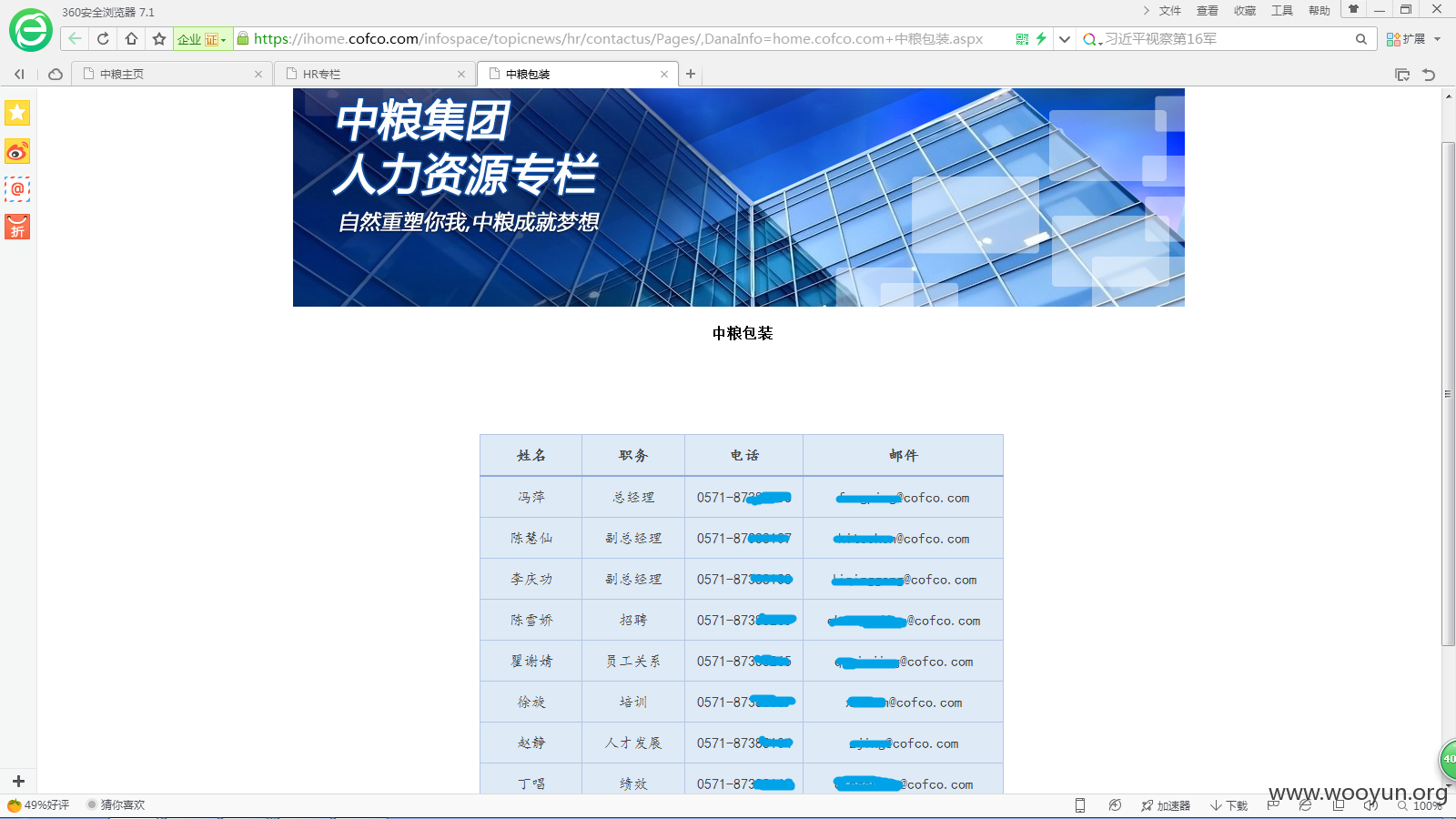Screen dimensions: 1456x819
Task: Open a new tab with plus button
Action: (x=691, y=74)
